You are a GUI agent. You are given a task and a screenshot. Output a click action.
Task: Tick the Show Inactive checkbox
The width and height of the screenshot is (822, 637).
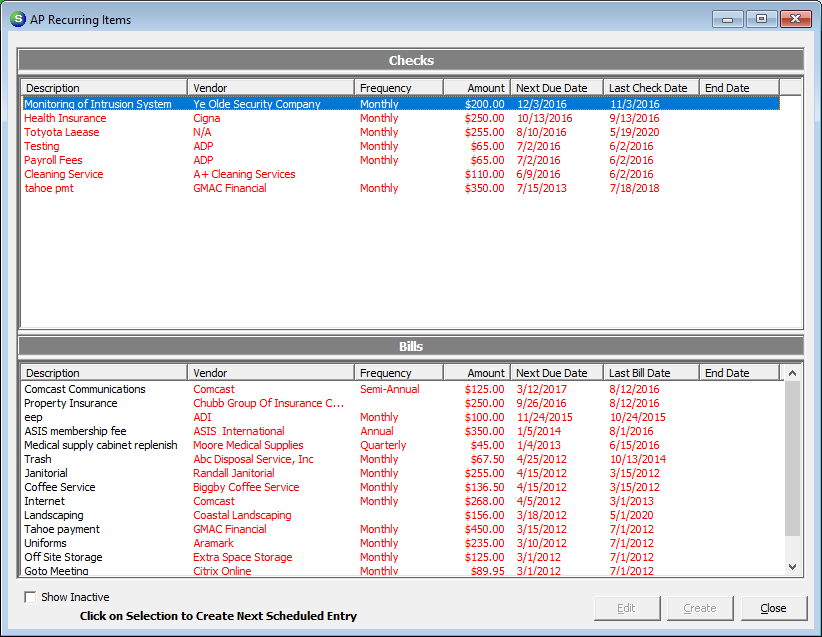(x=30, y=597)
